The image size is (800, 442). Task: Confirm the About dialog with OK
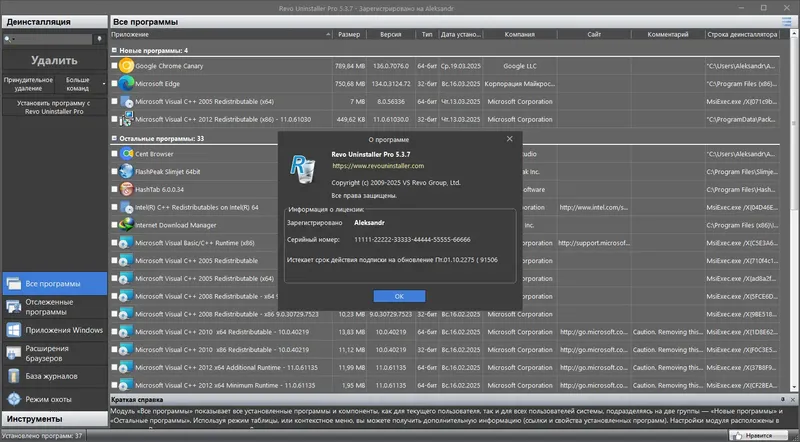click(399, 296)
